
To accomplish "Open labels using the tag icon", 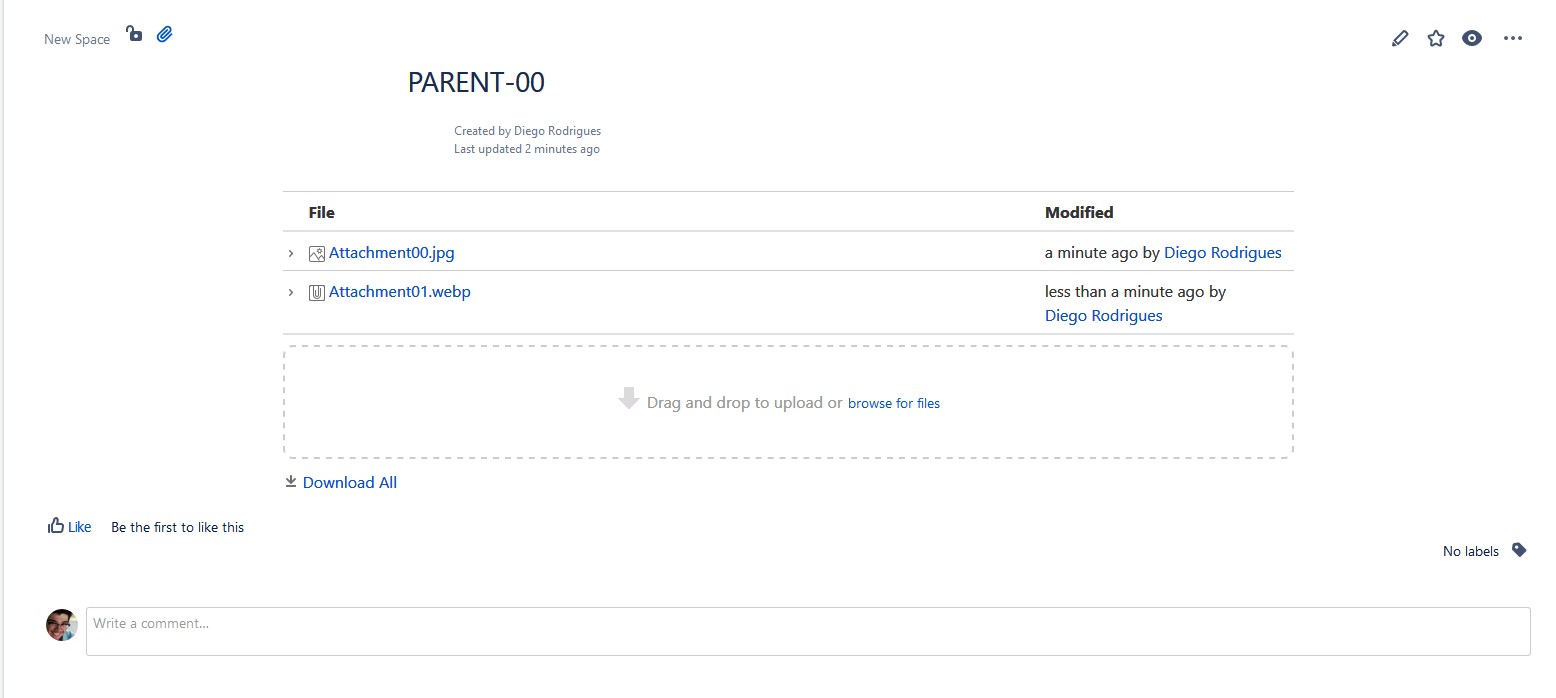I will click(1519, 549).
